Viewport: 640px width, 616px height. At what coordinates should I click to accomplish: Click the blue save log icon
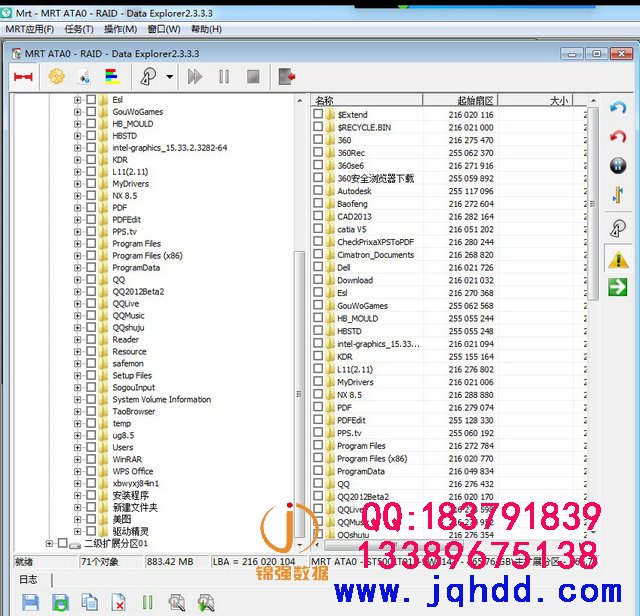30,602
